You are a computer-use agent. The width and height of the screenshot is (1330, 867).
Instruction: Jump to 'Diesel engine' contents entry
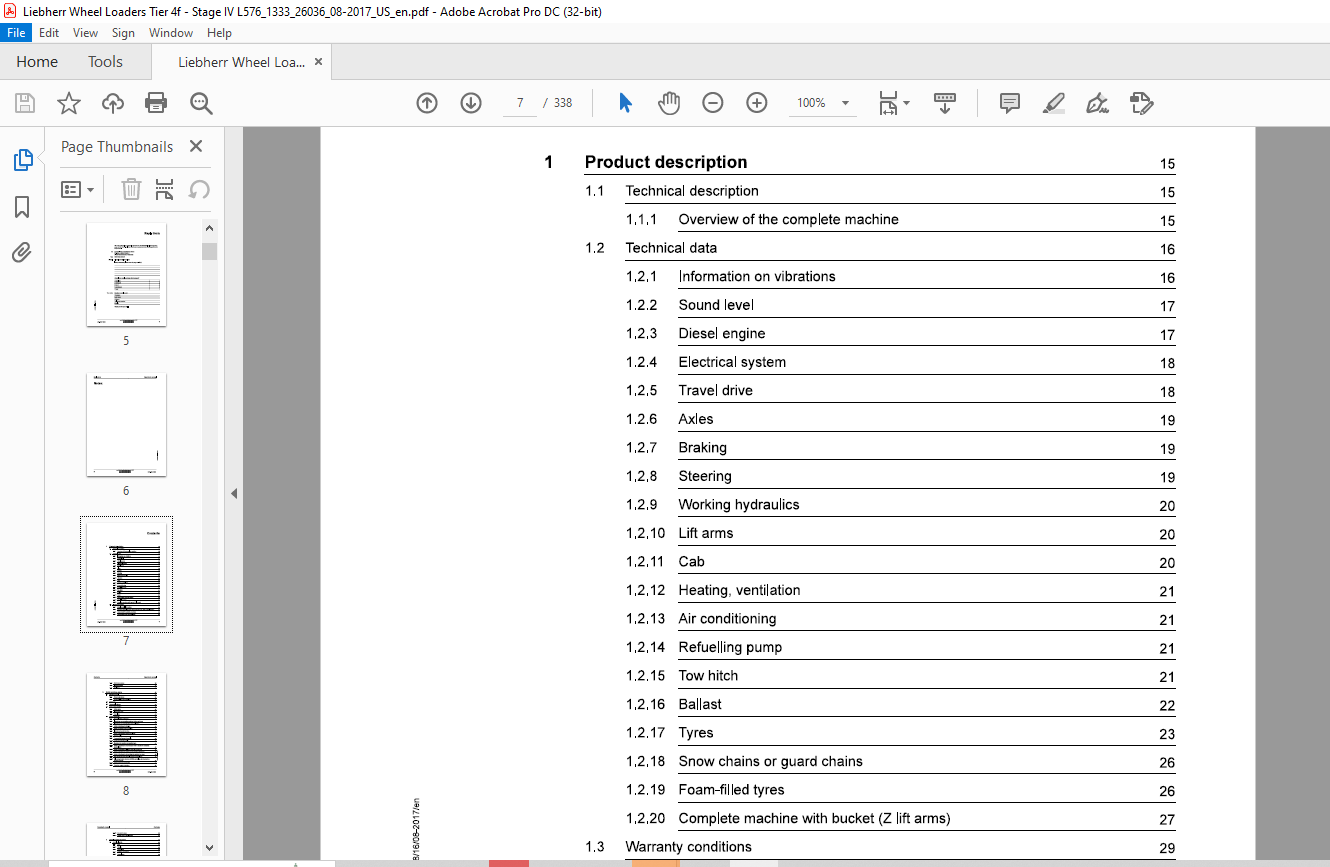coord(722,333)
